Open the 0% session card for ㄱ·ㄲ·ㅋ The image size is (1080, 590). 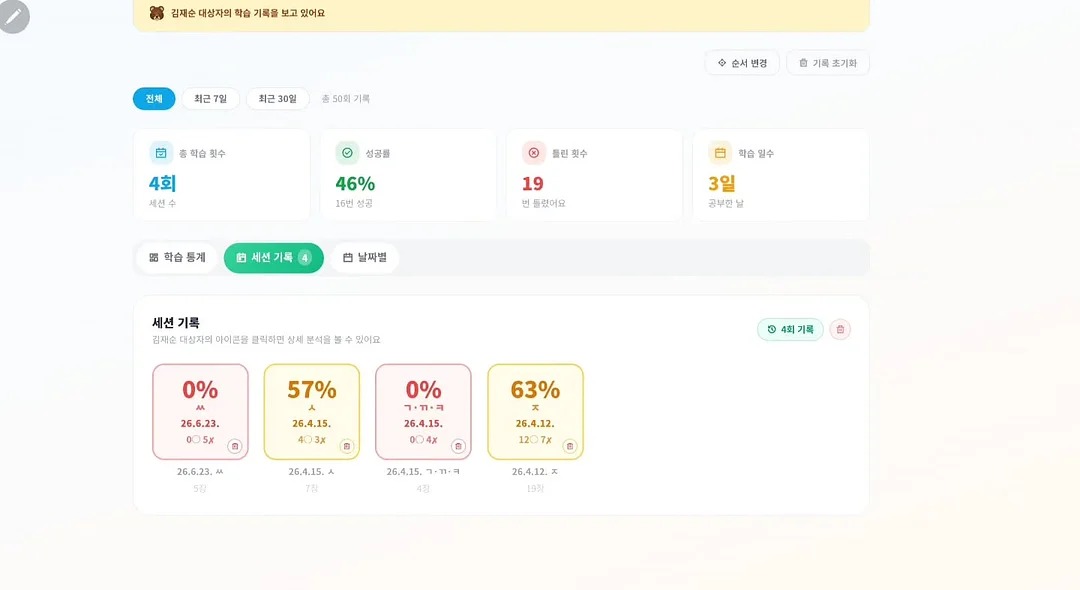click(424, 412)
